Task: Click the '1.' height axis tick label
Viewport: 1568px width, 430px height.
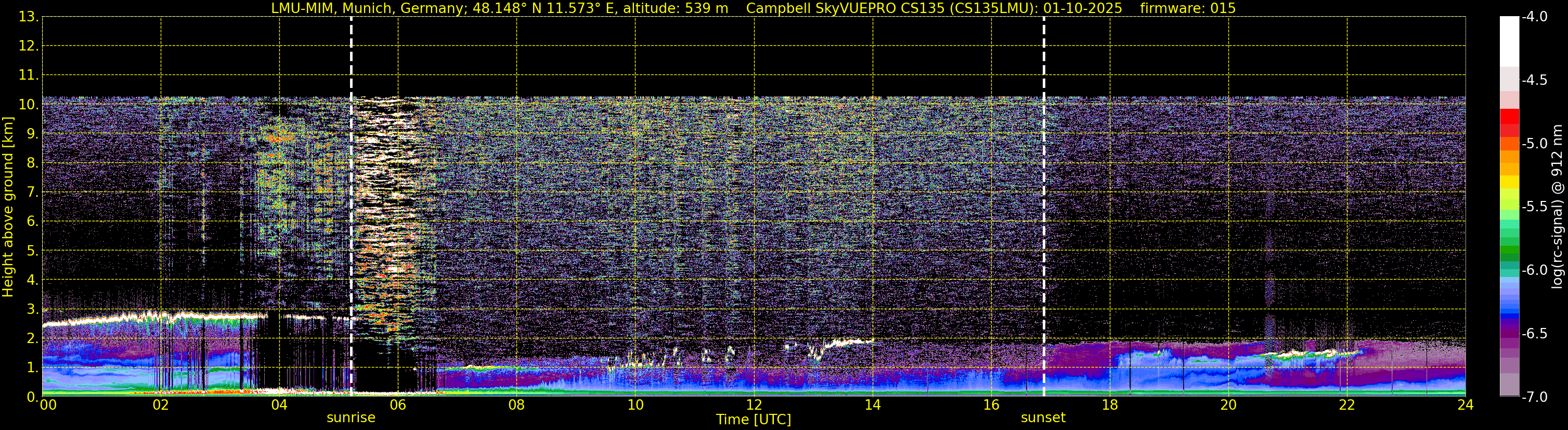Action: pos(32,368)
